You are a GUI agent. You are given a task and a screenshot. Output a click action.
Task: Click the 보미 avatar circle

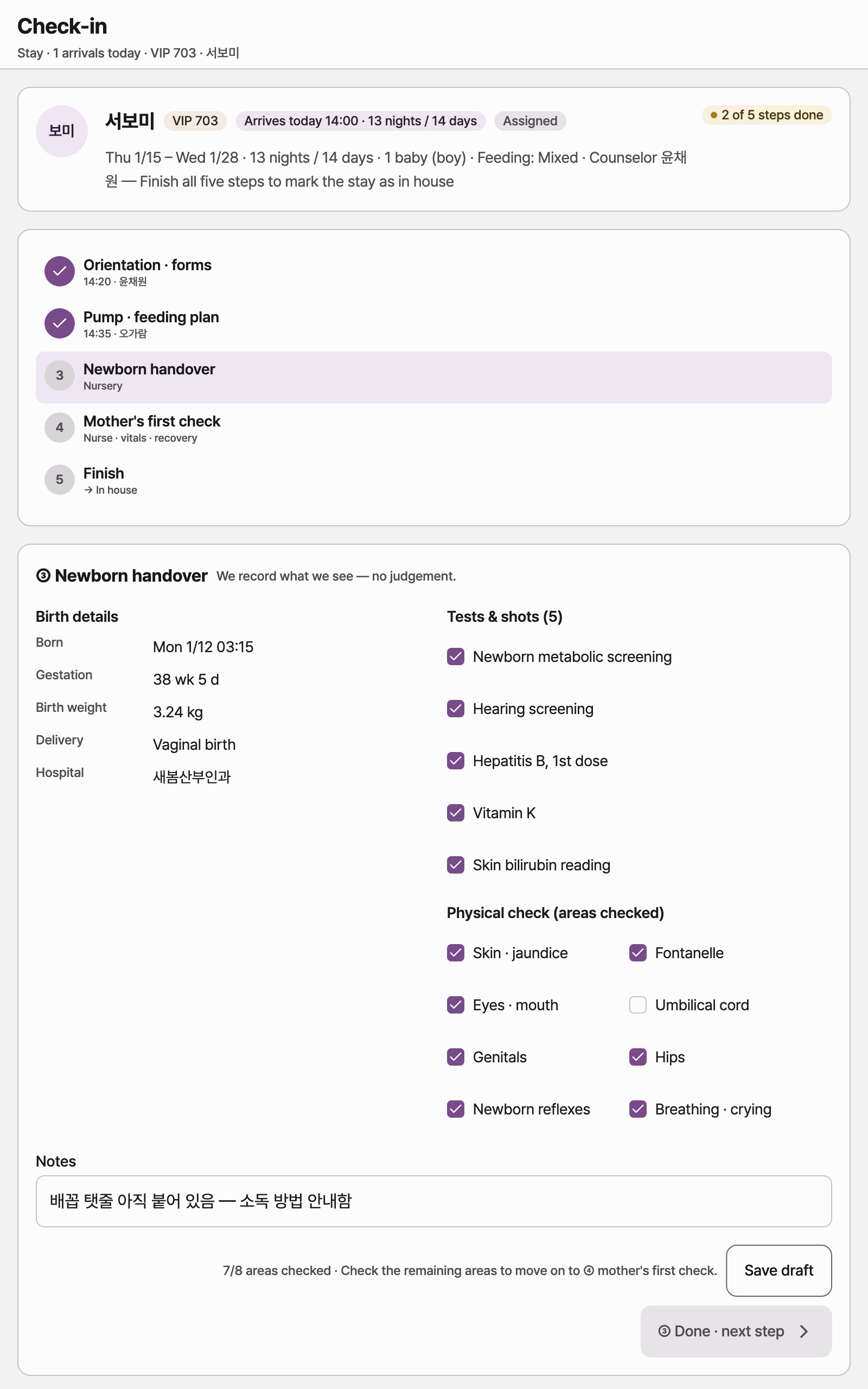click(61, 131)
